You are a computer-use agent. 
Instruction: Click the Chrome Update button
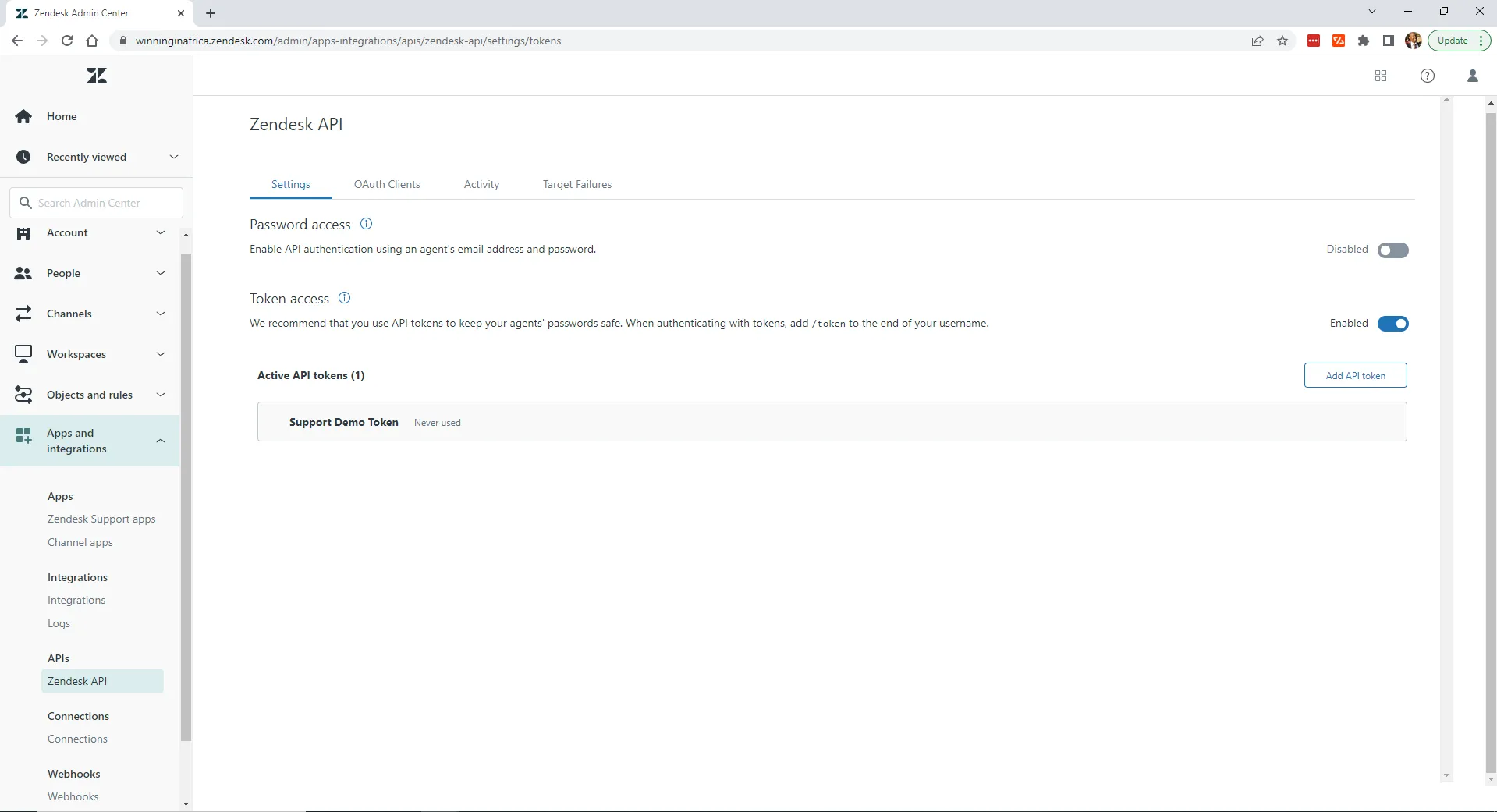point(1460,41)
